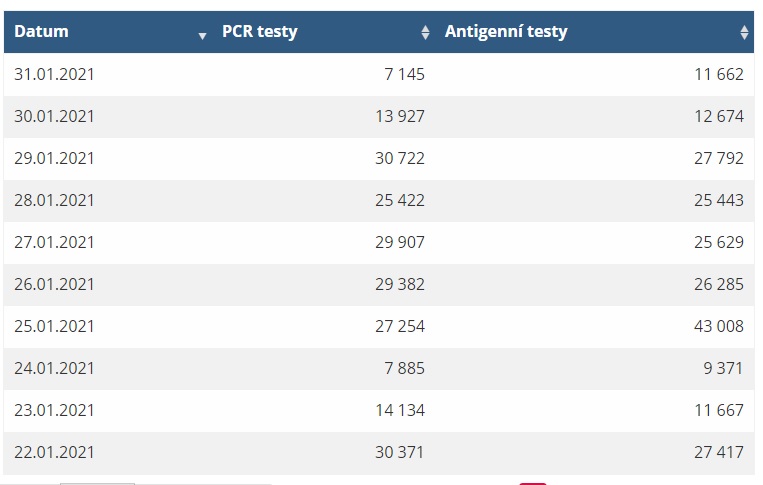Sort table by PCR testy header
Image resolution: width=763 pixels, height=485 pixels.
tap(259, 32)
